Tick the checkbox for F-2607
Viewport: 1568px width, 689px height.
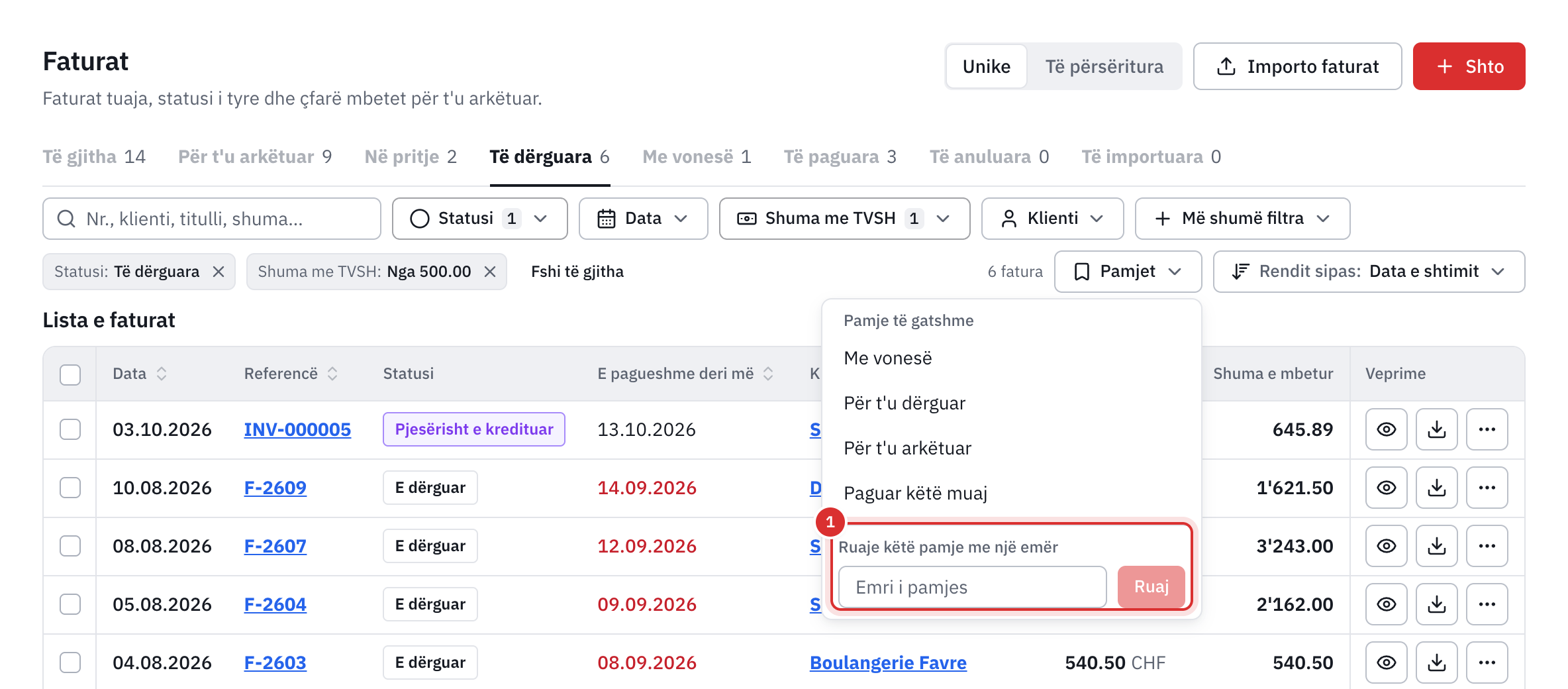[70, 546]
